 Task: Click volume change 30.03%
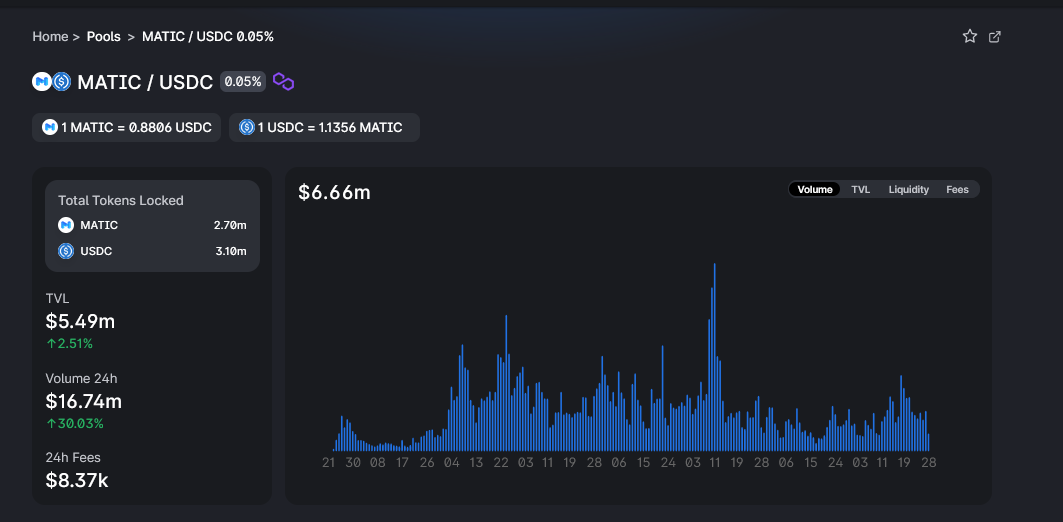point(75,424)
